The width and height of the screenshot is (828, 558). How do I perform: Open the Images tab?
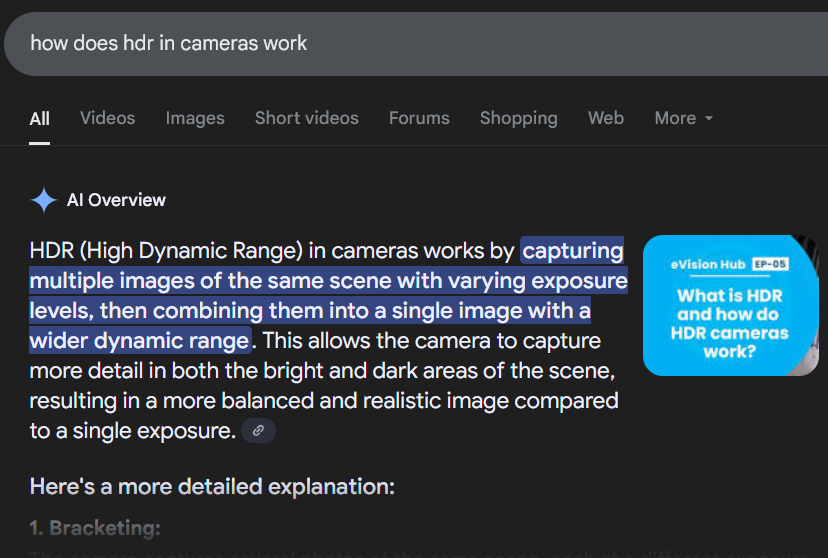pyautogui.click(x=195, y=118)
